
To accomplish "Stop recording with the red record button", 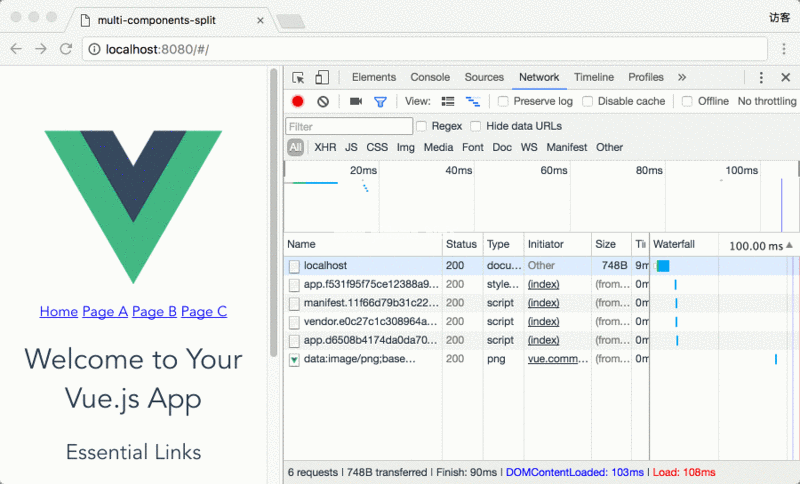I will click(x=297, y=101).
